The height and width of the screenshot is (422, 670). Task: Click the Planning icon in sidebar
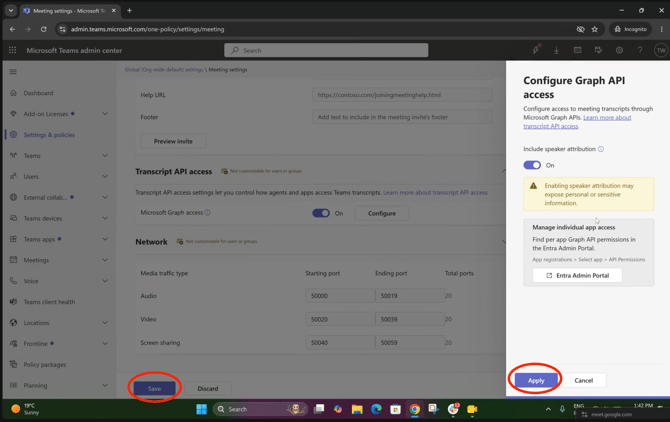(13, 385)
